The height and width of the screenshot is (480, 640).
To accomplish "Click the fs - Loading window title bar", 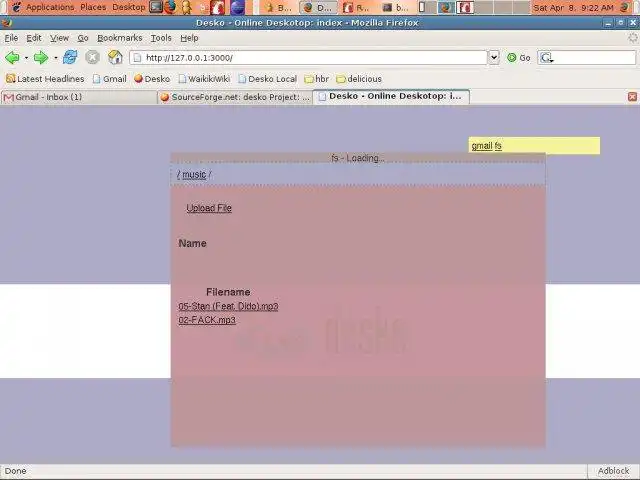I will 358,158.
